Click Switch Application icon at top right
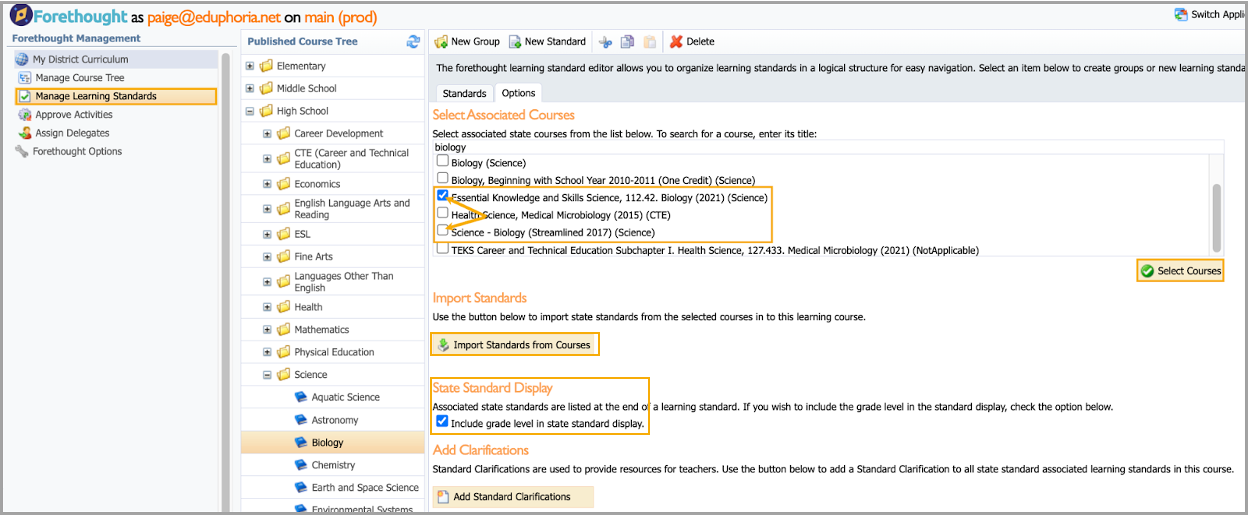 (1182, 14)
